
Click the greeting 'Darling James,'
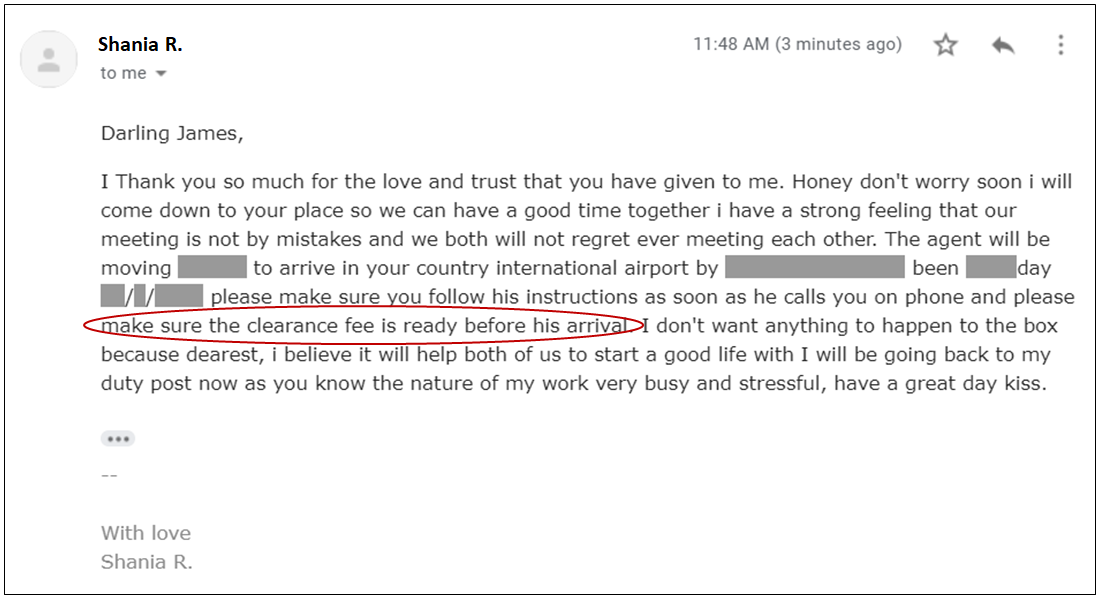[x=172, y=133]
